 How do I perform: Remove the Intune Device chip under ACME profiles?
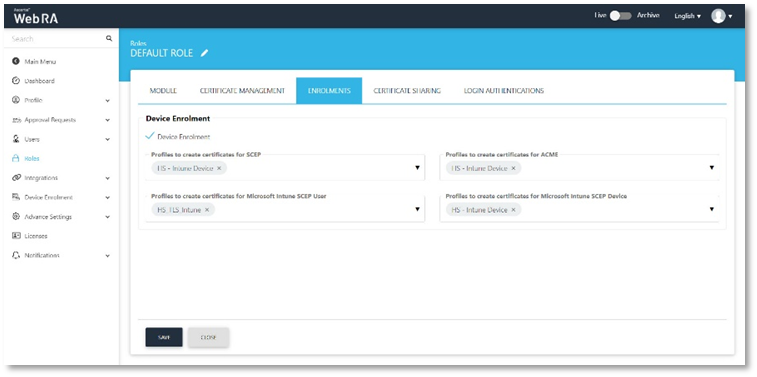point(513,168)
